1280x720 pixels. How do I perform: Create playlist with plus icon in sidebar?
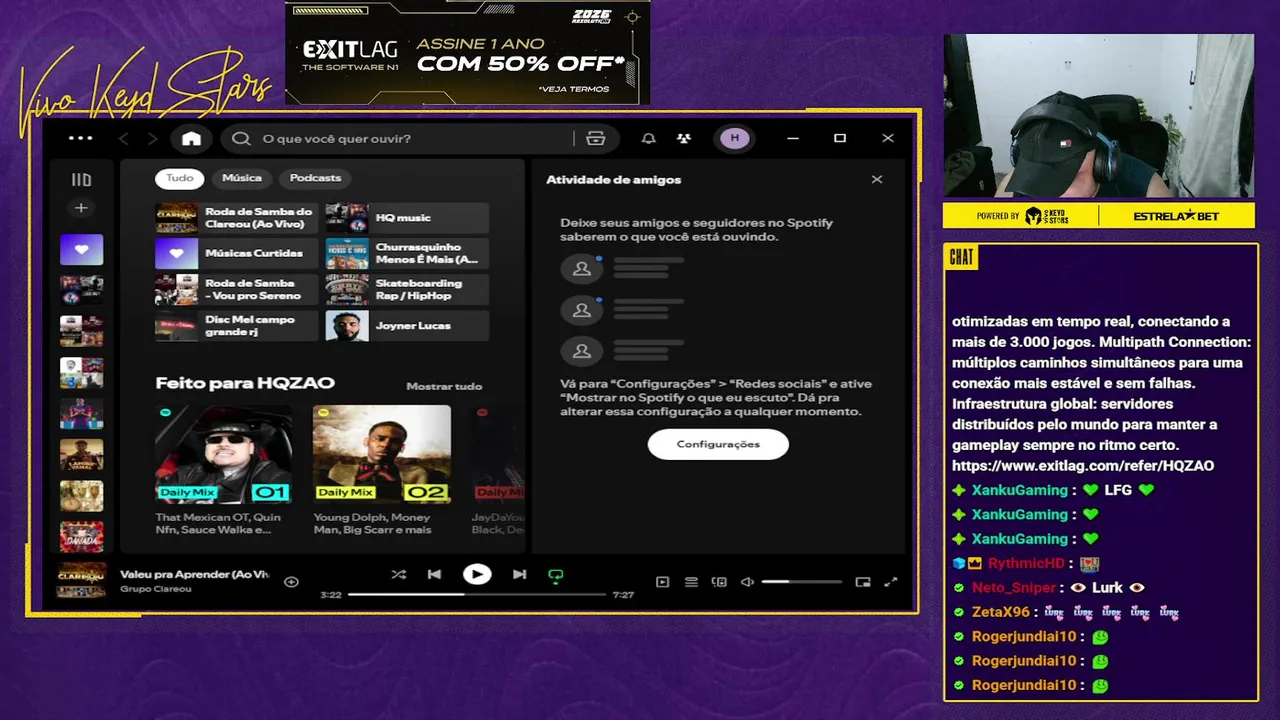pyautogui.click(x=81, y=208)
